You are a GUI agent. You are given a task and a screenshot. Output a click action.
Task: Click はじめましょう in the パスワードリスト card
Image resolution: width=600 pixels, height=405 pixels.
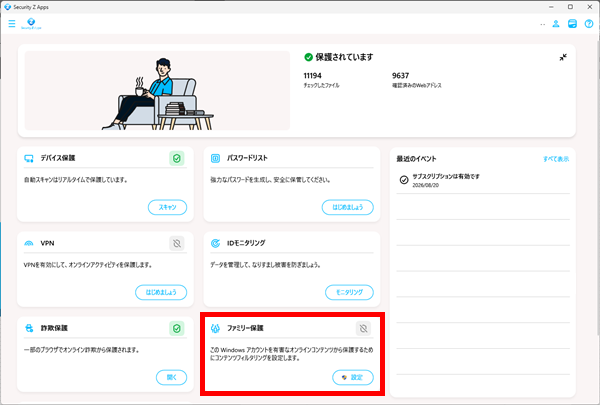(x=347, y=207)
